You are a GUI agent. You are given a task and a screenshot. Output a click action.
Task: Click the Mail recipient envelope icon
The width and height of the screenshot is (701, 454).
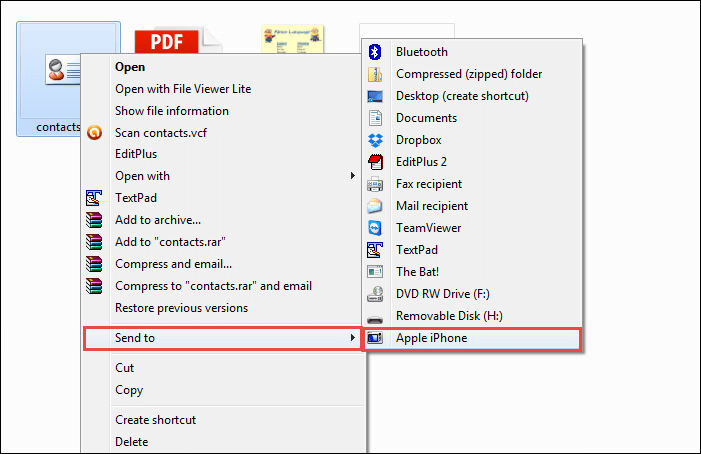click(375, 206)
